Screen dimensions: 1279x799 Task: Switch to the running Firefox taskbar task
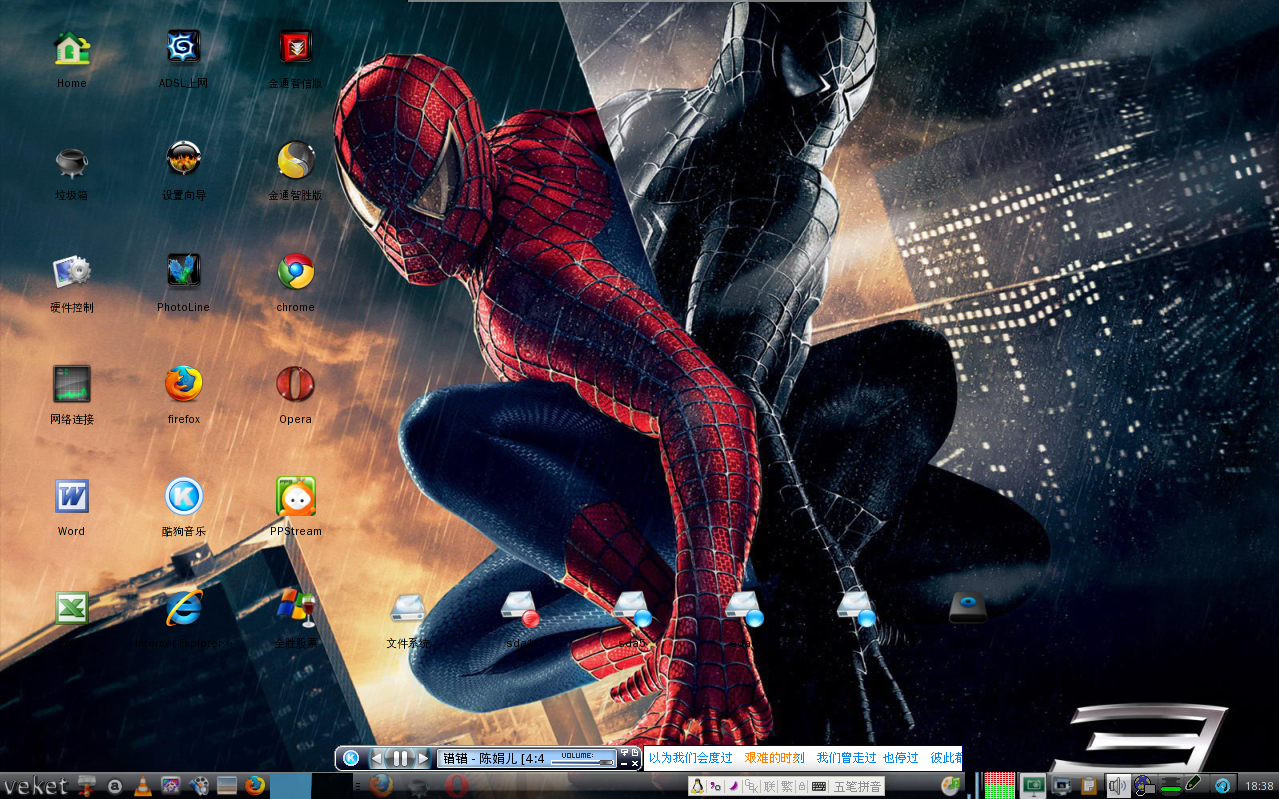(381, 786)
